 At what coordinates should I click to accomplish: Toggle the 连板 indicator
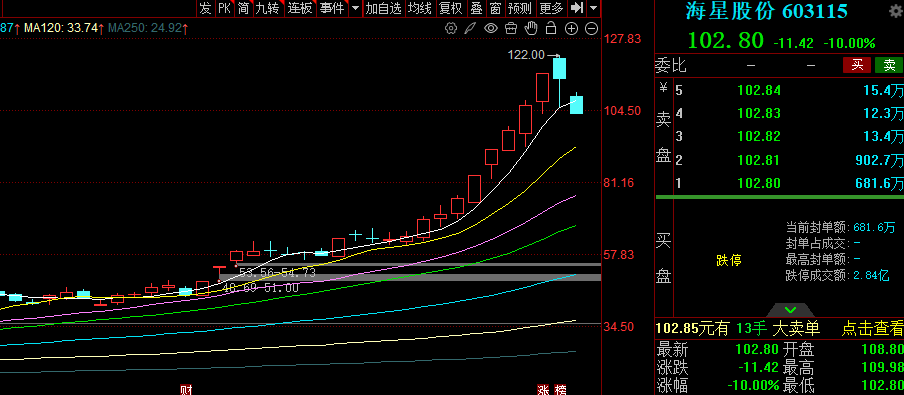(300, 8)
